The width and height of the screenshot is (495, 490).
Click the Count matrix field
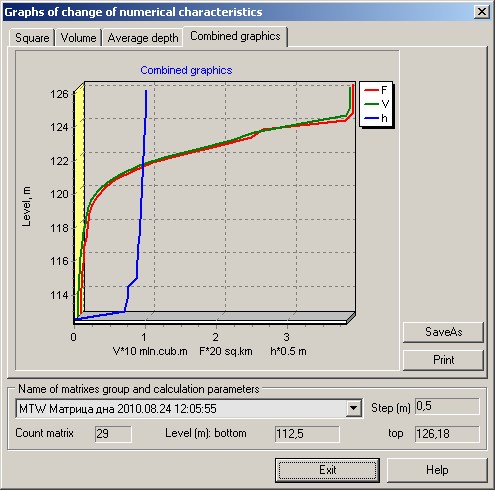(113, 434)
